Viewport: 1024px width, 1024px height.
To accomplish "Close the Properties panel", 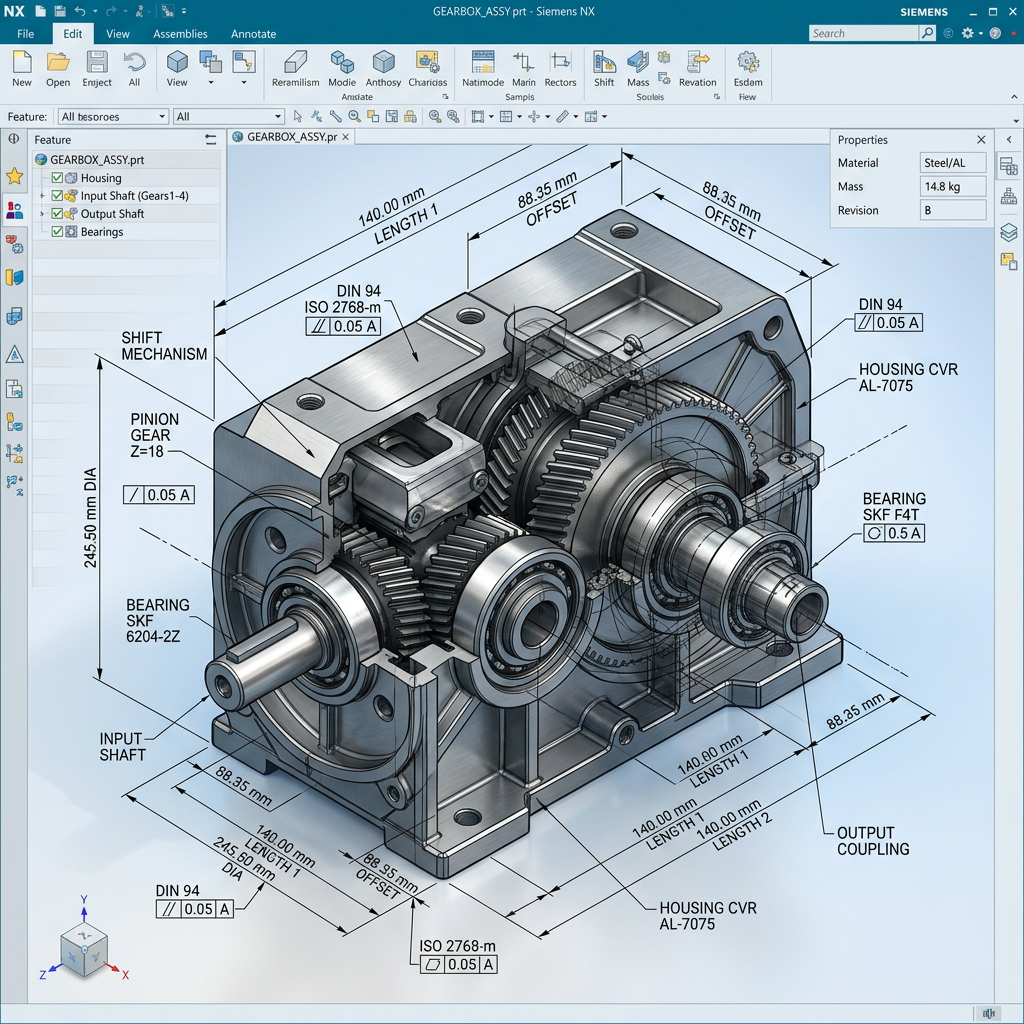I will click(x=981, y=140).
